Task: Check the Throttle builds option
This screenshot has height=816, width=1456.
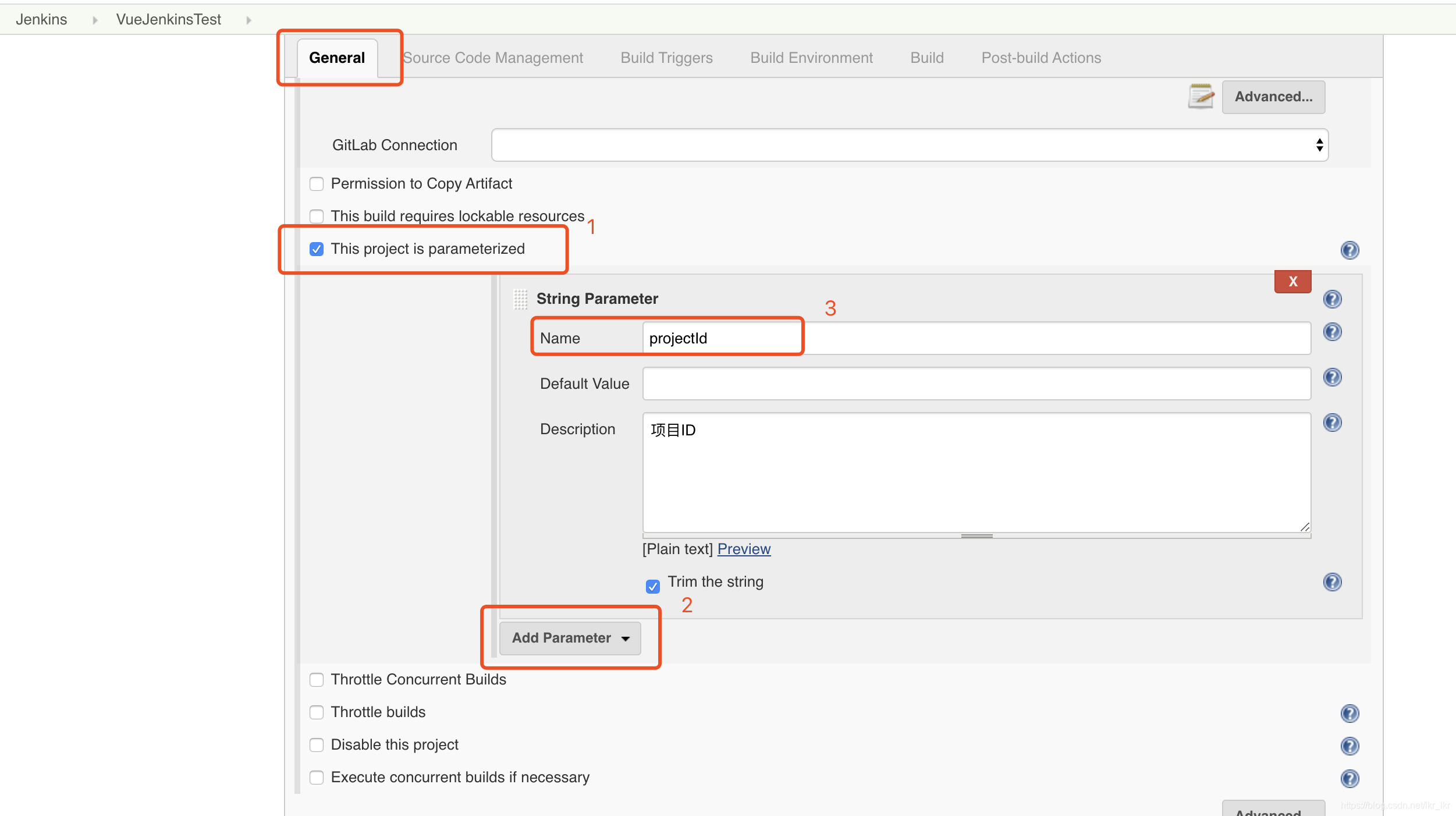Action: [x=317, y=712]
